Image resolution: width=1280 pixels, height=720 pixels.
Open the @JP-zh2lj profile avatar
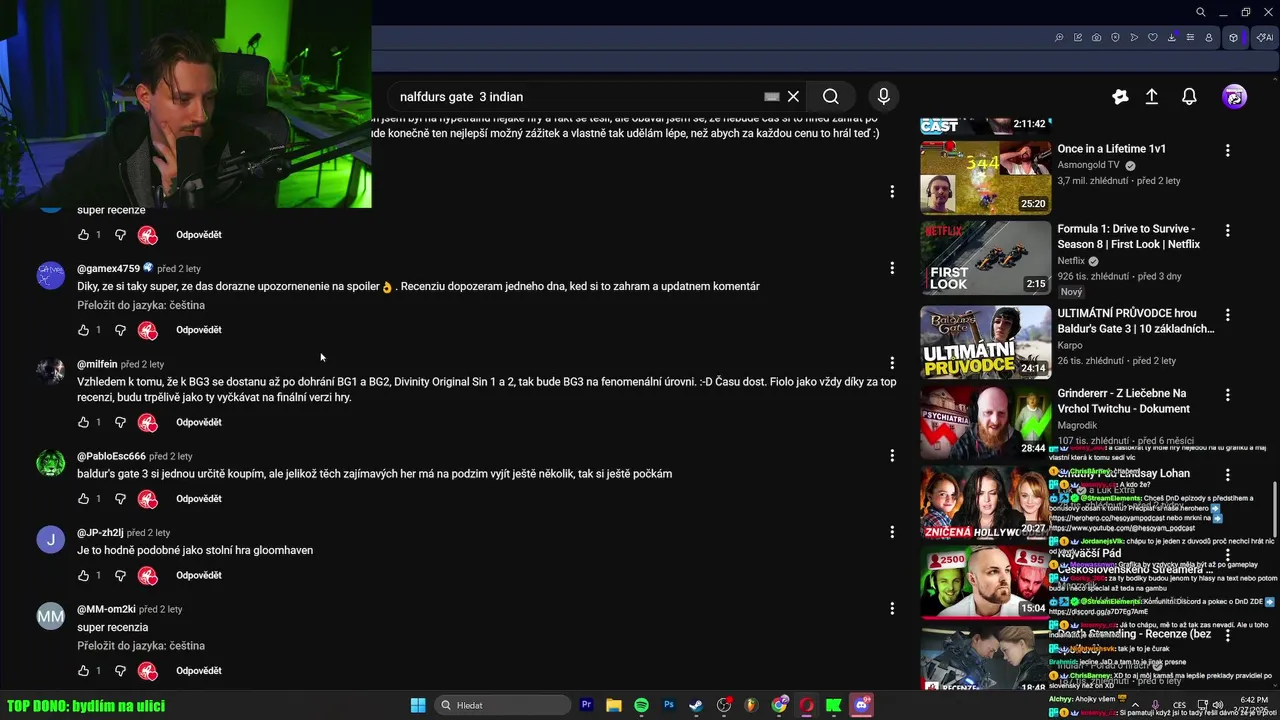(x=51, y=540)
